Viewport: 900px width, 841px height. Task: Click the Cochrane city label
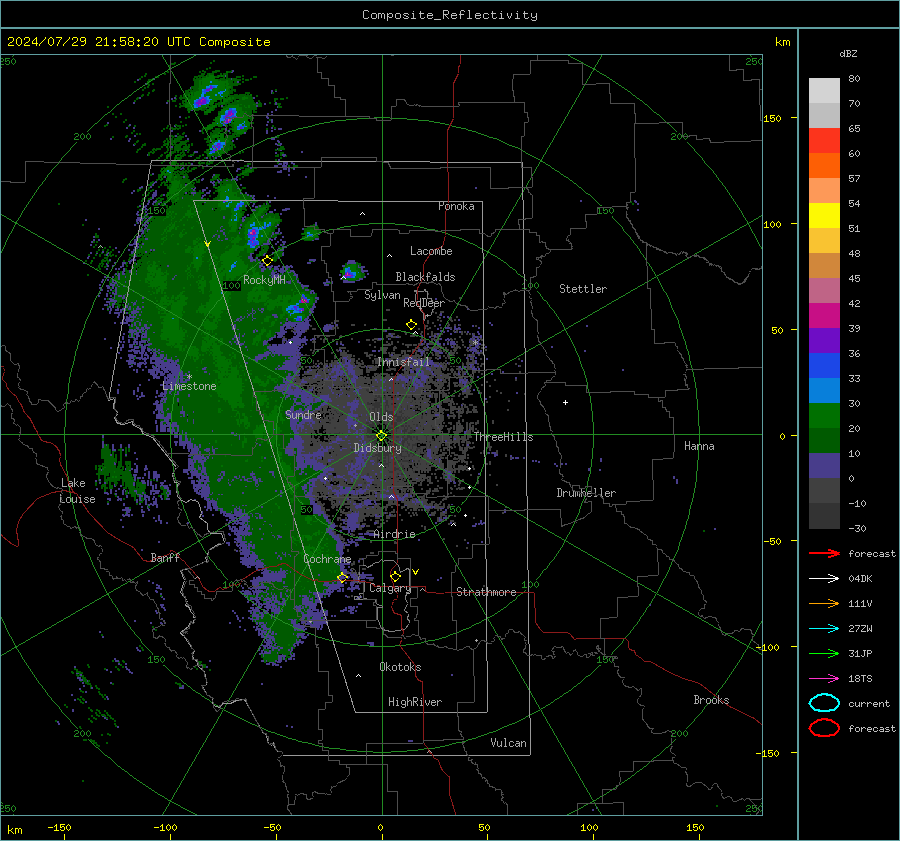tap(327, 559)
